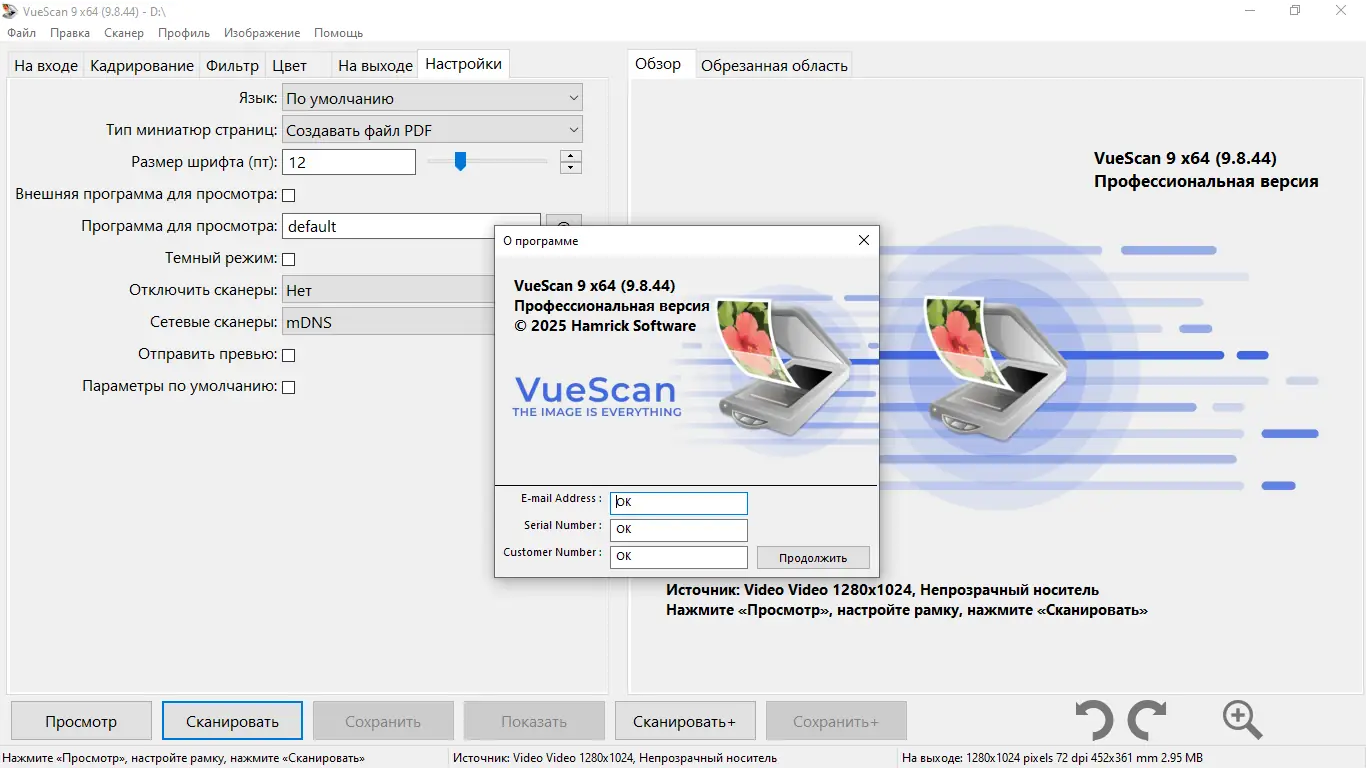Click the Сканировать+ button
1366x768 pixels.
[684, 721]
